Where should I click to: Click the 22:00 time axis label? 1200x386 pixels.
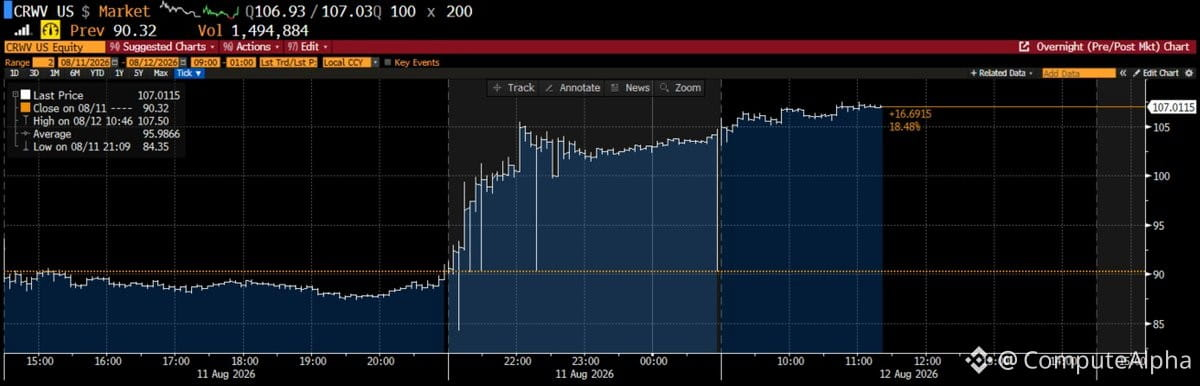coord(517,360)
